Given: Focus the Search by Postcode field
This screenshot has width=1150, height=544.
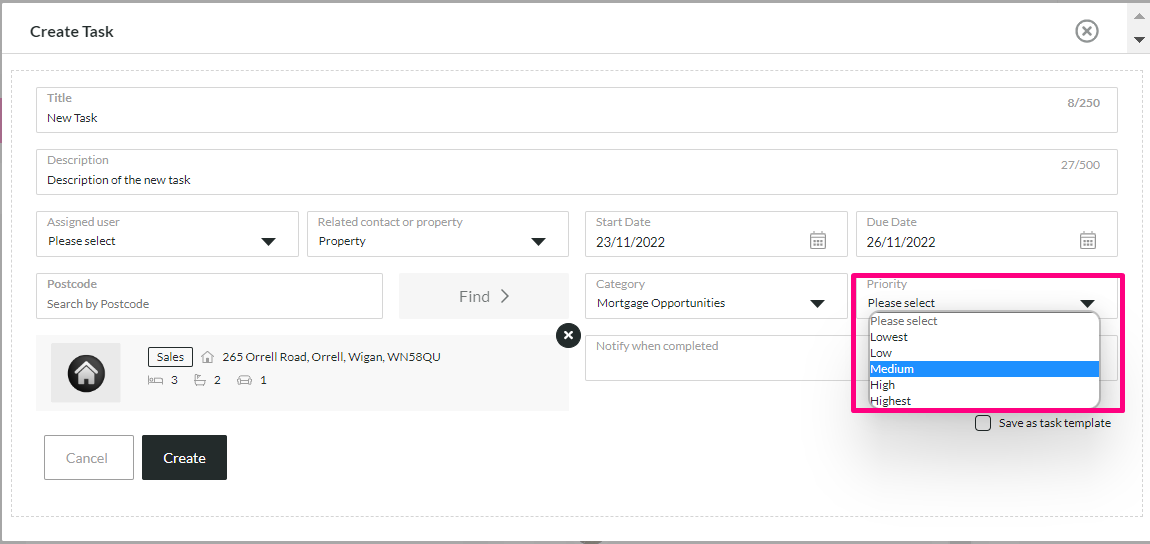Looking at the screenshot, I should 209,296.
